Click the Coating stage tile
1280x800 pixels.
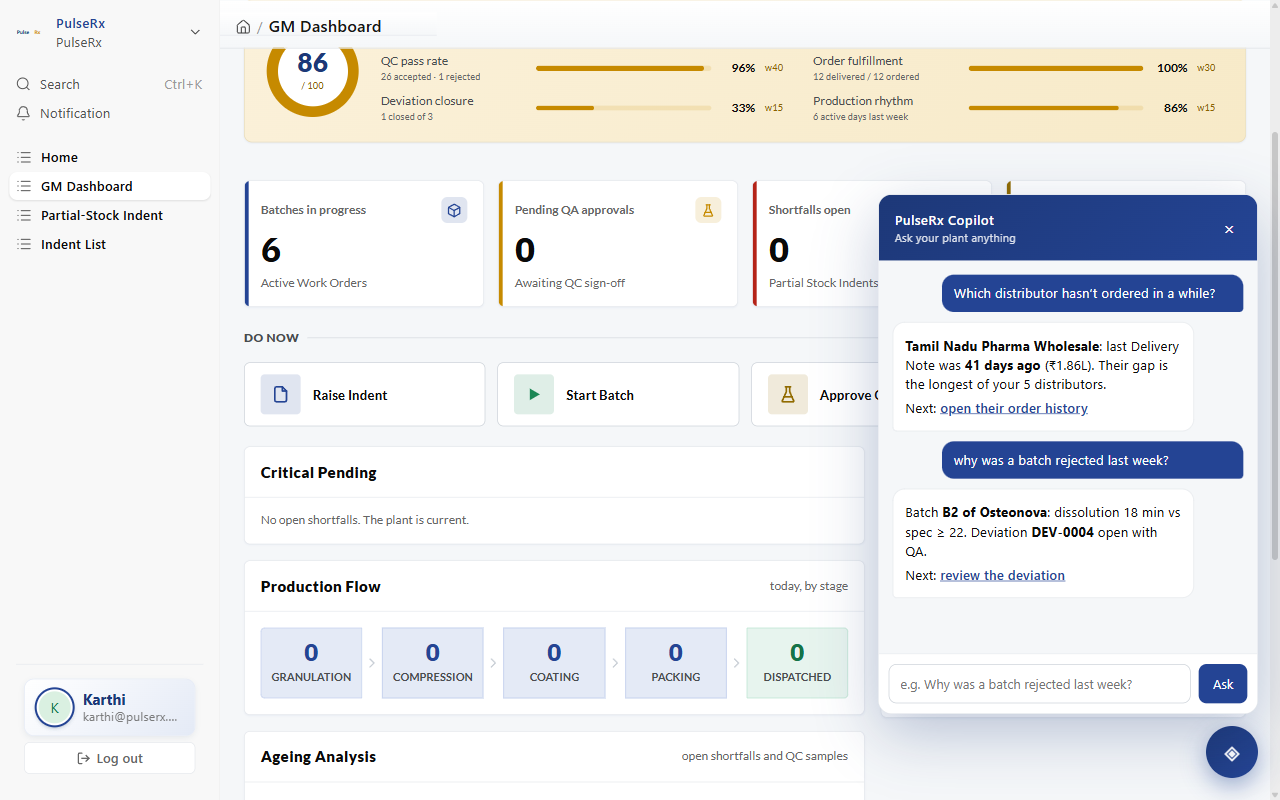point(554,663)
